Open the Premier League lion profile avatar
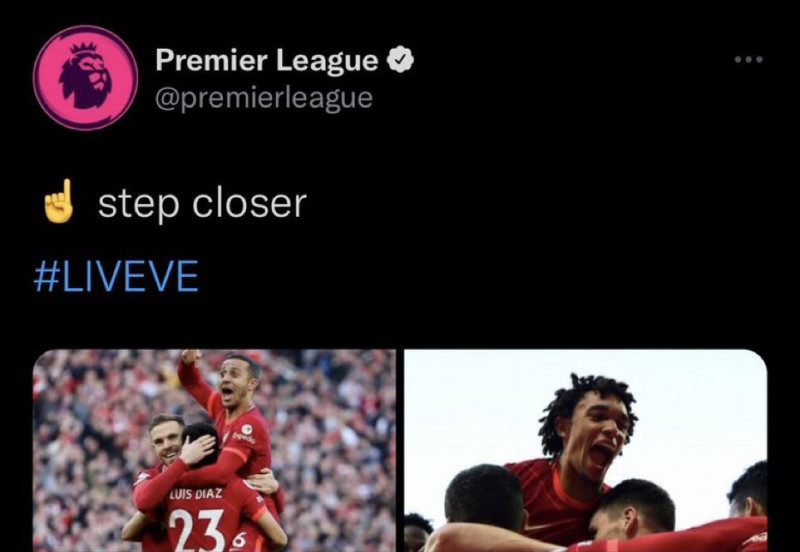 pos(85,78)
